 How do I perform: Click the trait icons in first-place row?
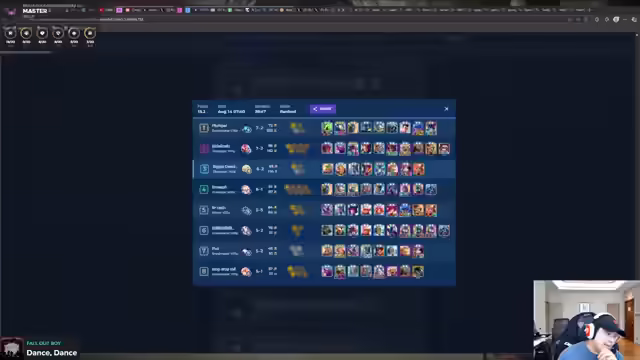click(297, 128)
